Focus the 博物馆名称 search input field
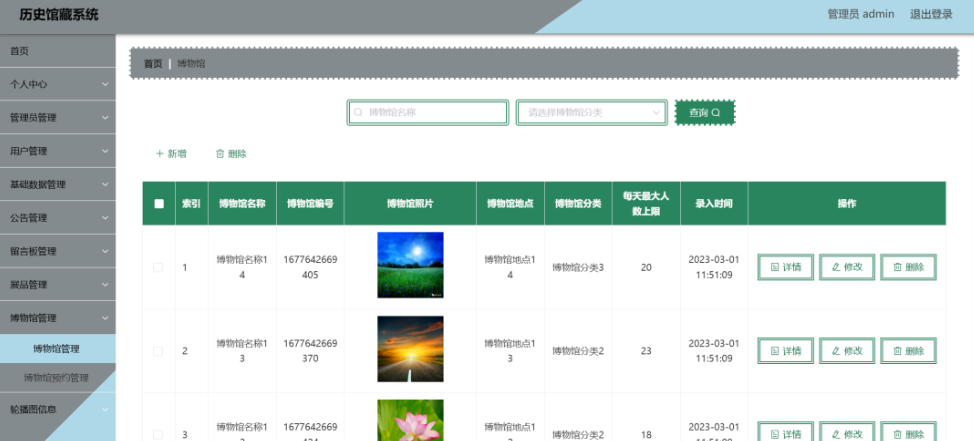This screenshot has height=441, width=974. (428, 112)
